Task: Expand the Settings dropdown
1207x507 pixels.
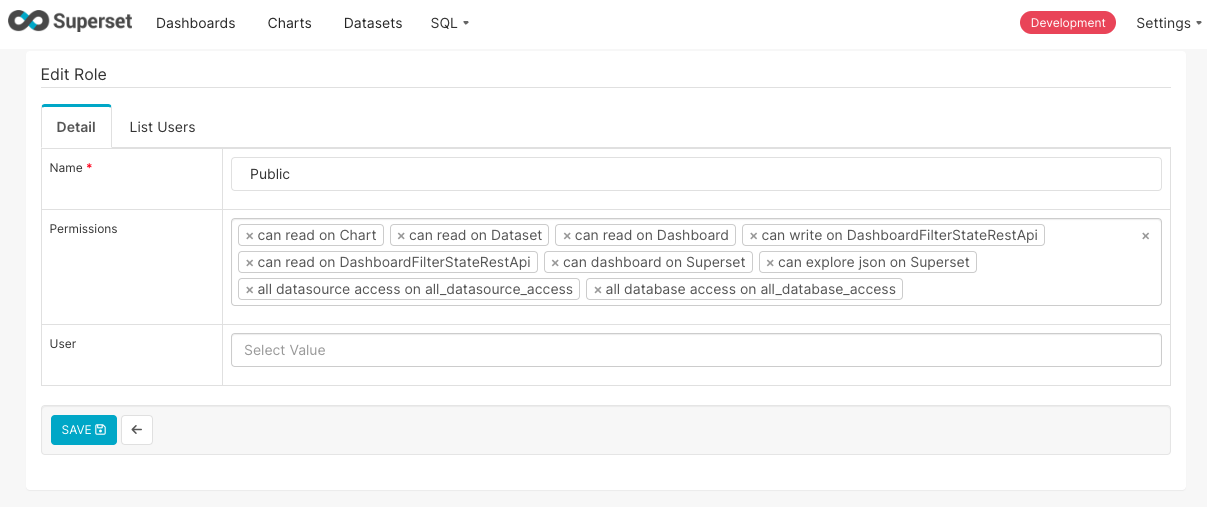Action: pyautogui.click(x=1168, y=23)
